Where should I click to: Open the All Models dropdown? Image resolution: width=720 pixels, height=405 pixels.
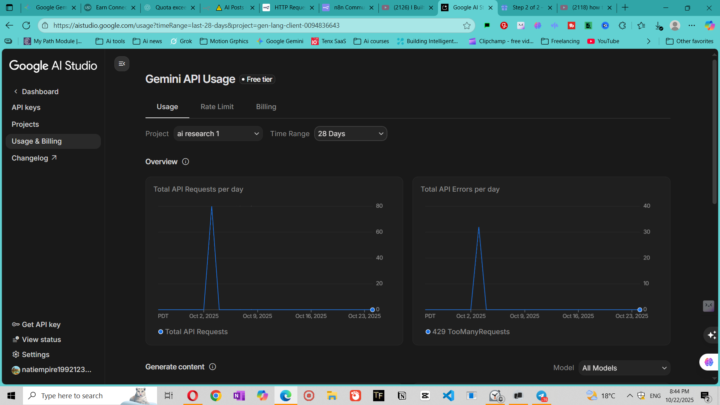coord(624,368)
